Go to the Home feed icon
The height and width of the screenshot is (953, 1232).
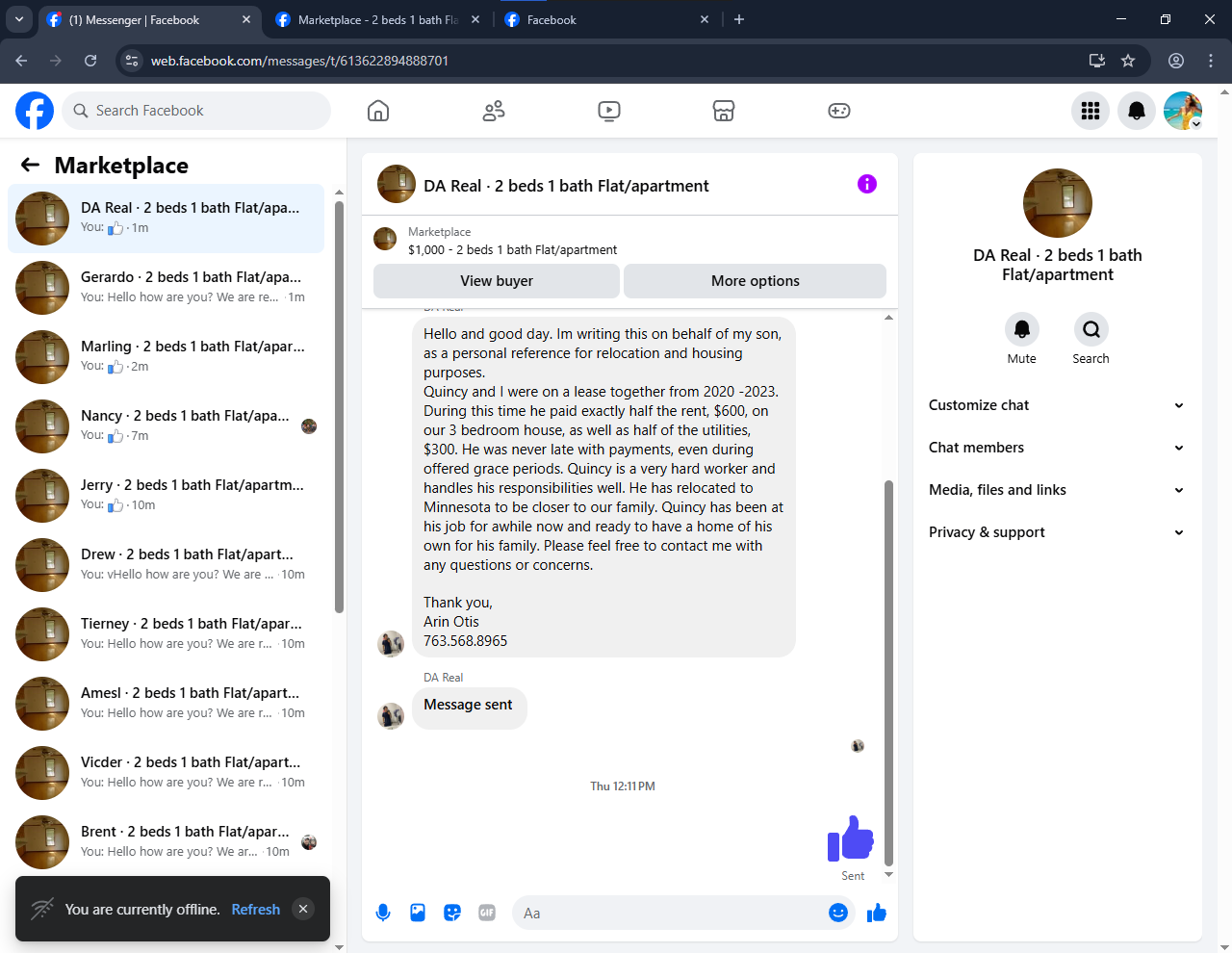(x=378, y=111)
